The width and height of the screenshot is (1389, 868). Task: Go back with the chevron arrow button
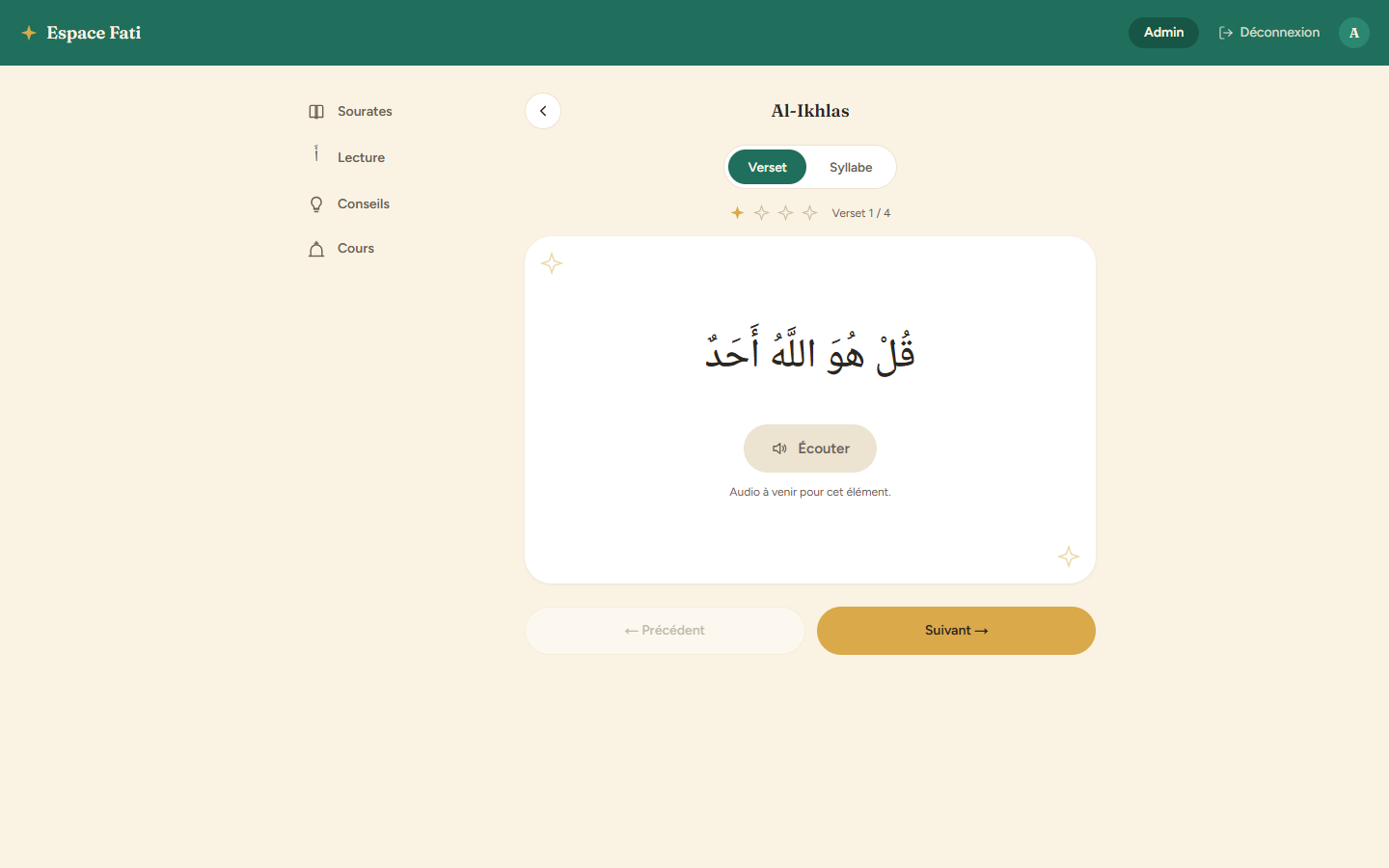(543, 111)
